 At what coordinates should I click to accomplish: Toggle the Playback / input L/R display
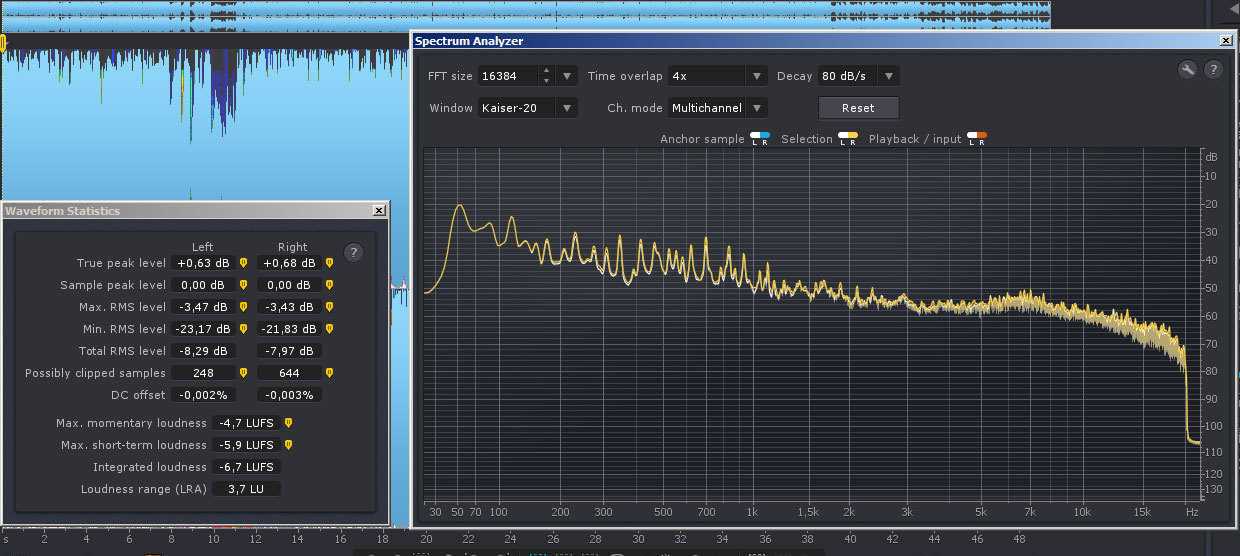977,139
